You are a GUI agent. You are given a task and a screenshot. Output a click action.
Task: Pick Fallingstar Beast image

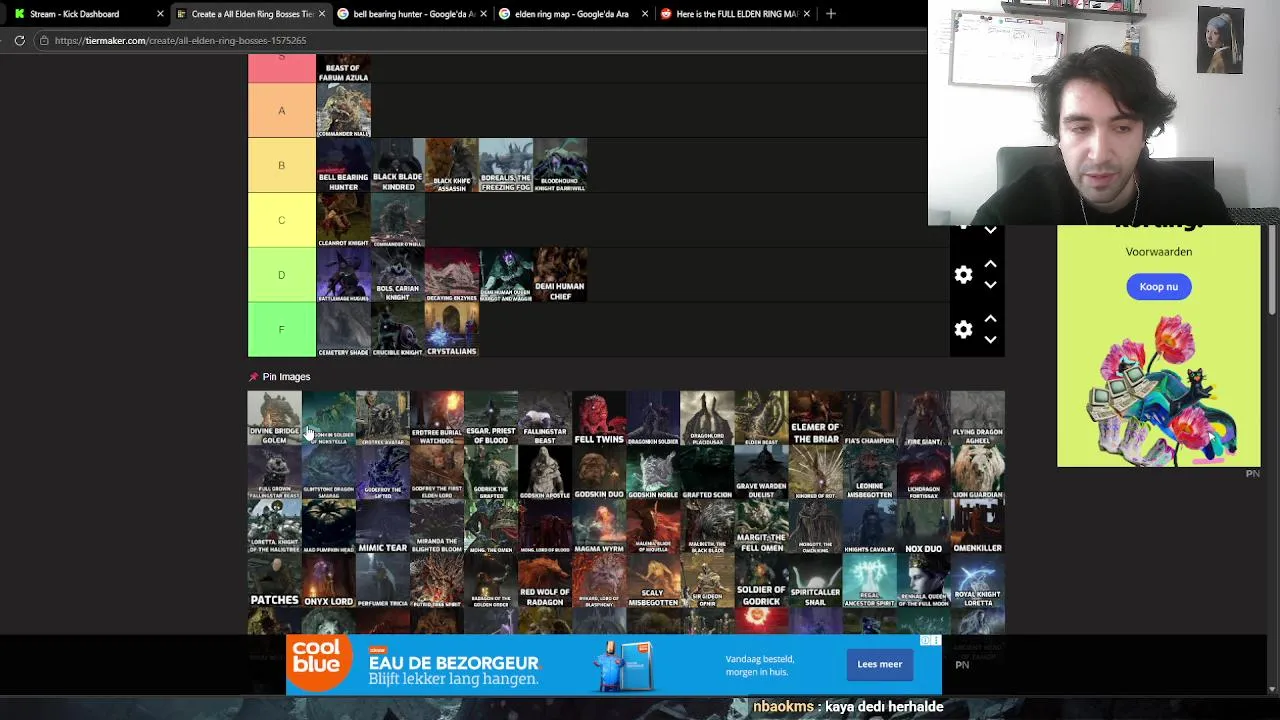pos(544,418)
